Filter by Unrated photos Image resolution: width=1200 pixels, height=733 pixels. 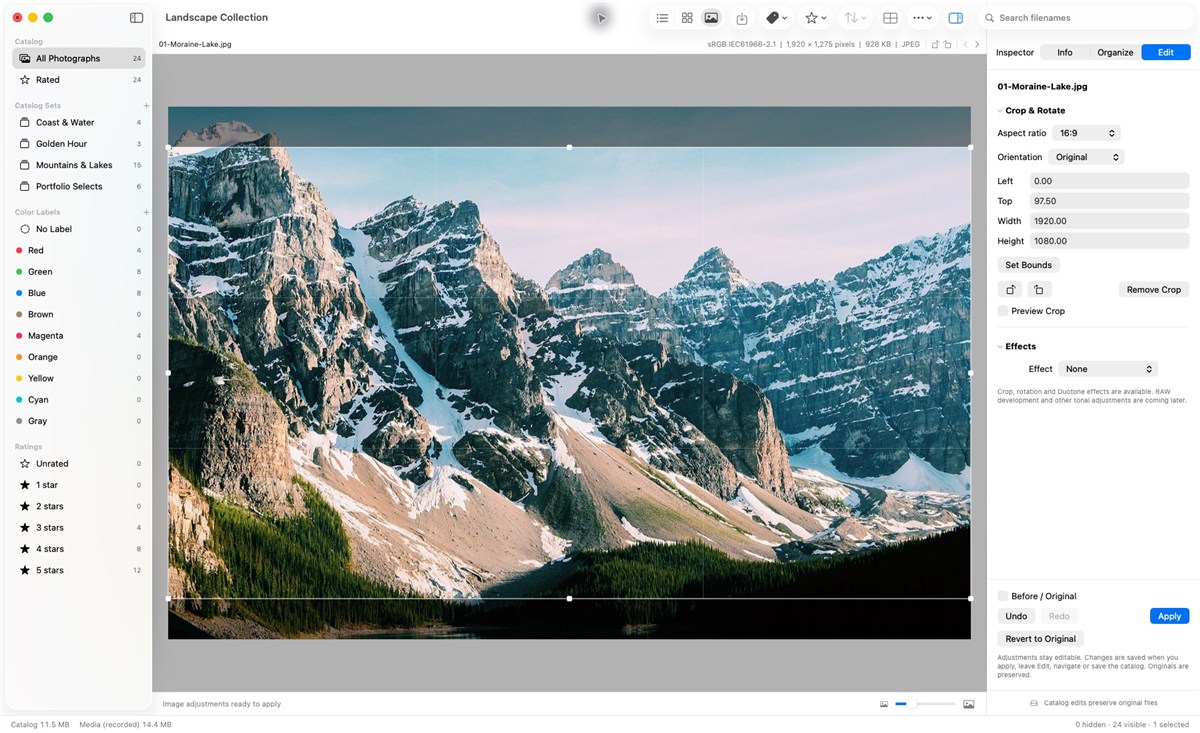point(79,464)
